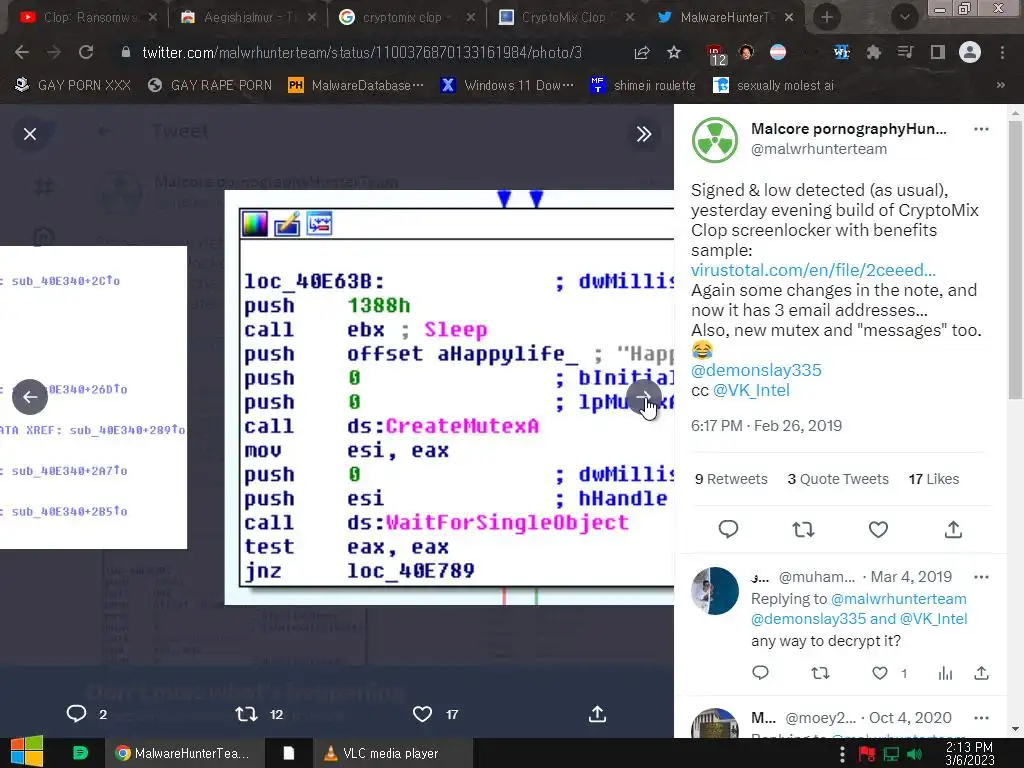Open the main tweet's more options
This screenshot has height=768, width=1024.
click(981, 129)
